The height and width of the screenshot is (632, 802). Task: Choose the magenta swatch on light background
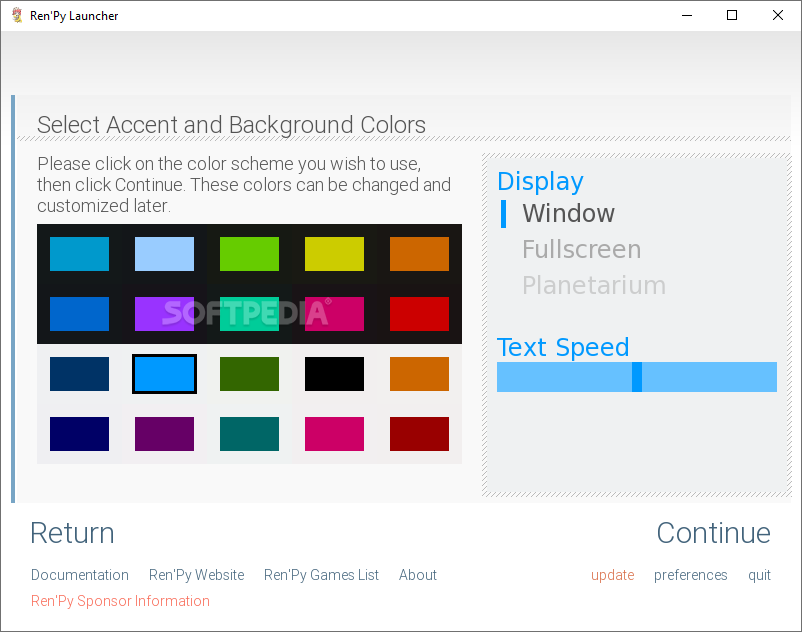pos(334,434)
